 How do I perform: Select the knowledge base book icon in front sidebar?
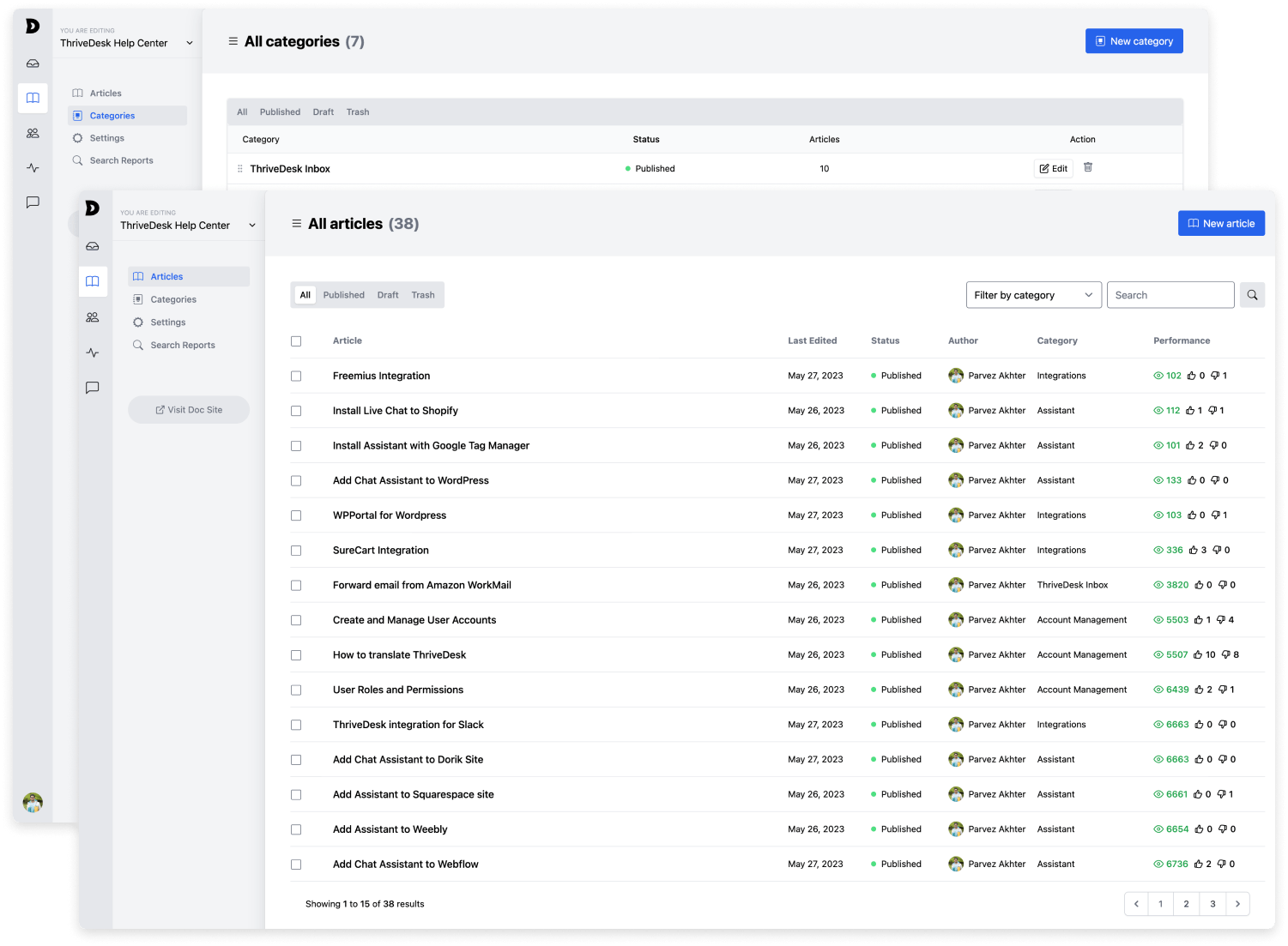point(93,281)
